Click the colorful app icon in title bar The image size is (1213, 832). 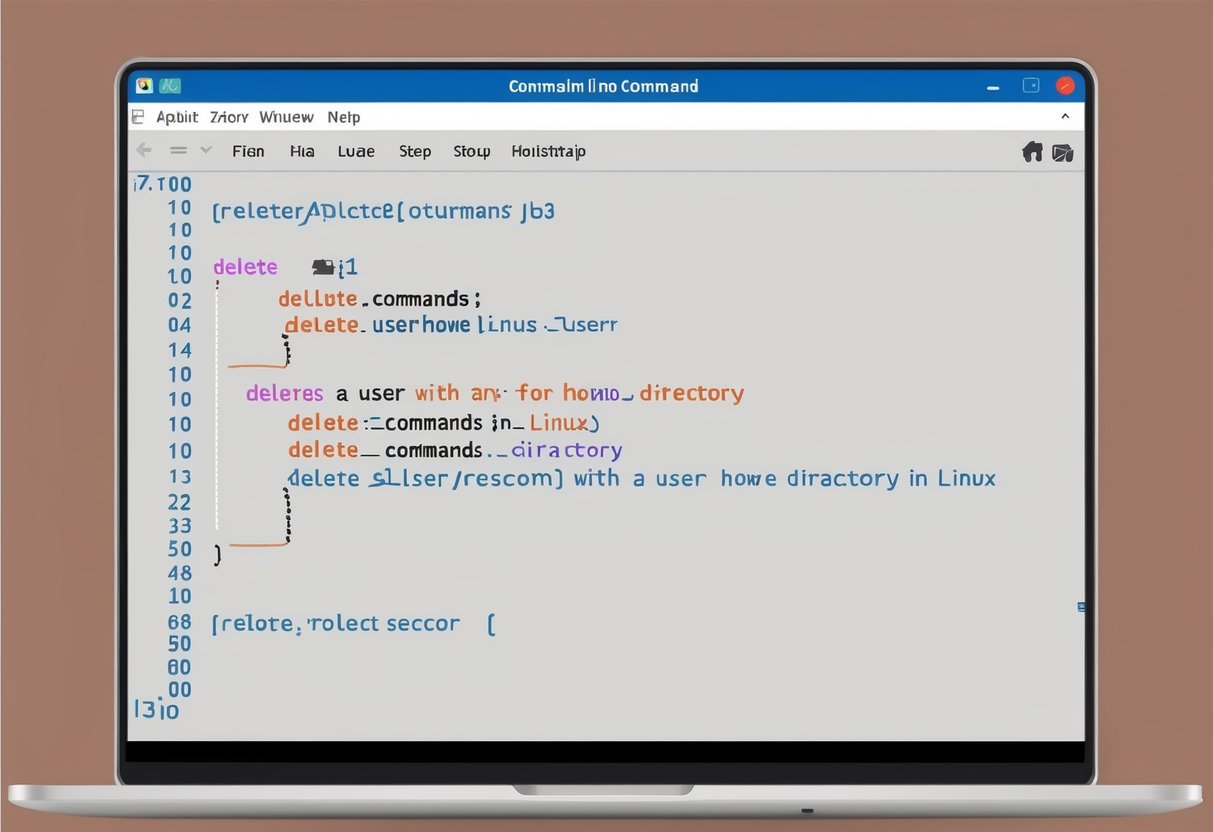click(x=144, y=86)
